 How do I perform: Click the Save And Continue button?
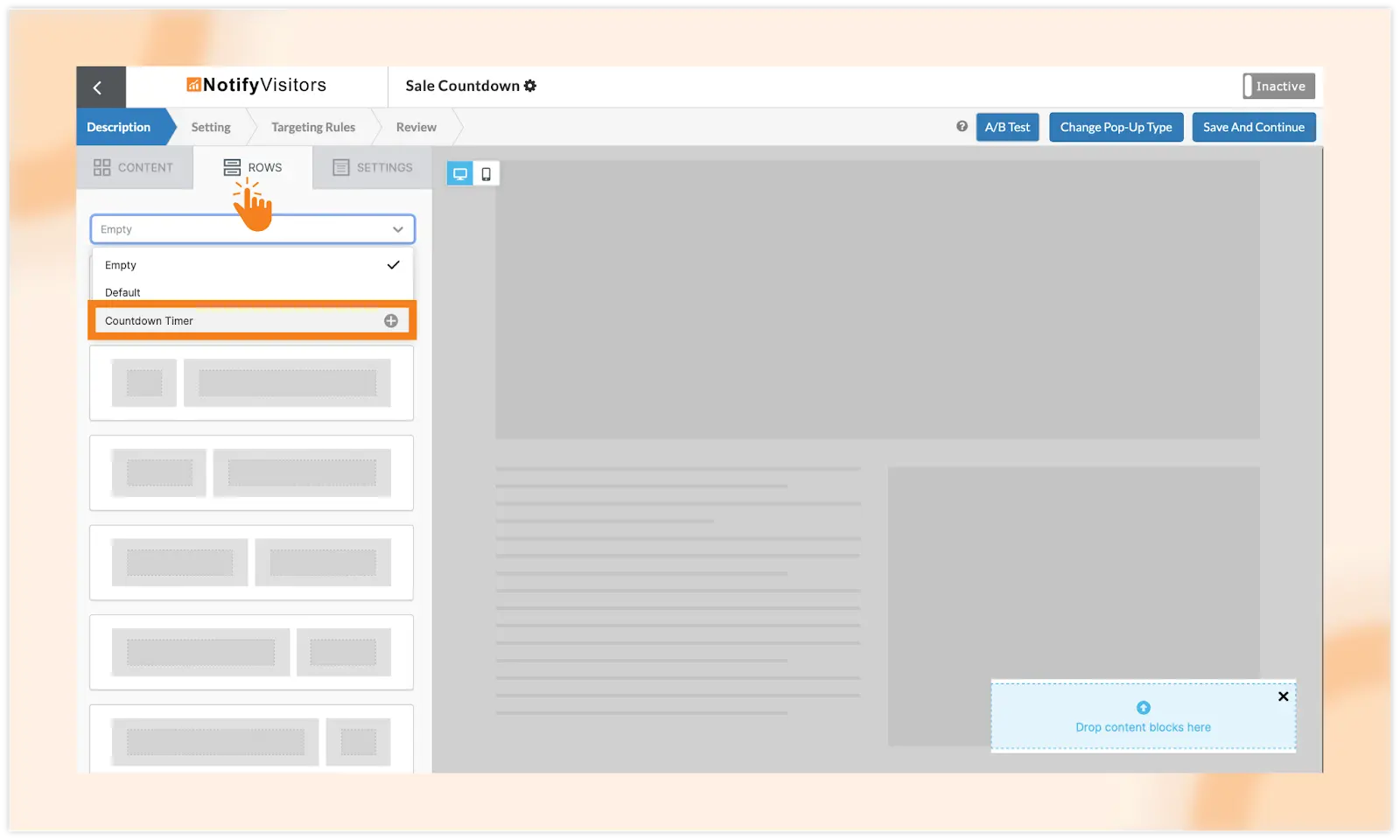(1253, 128)
